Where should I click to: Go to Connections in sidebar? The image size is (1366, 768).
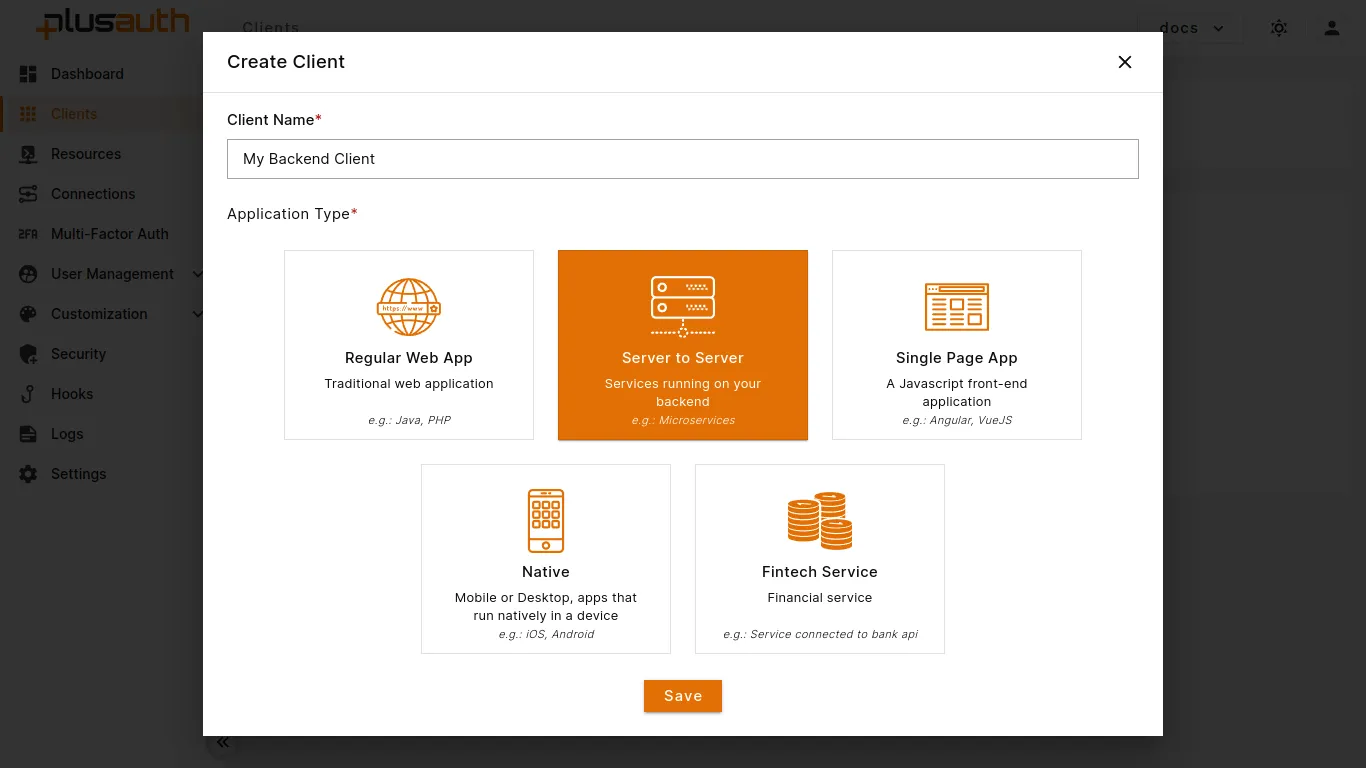click(92, 194)
